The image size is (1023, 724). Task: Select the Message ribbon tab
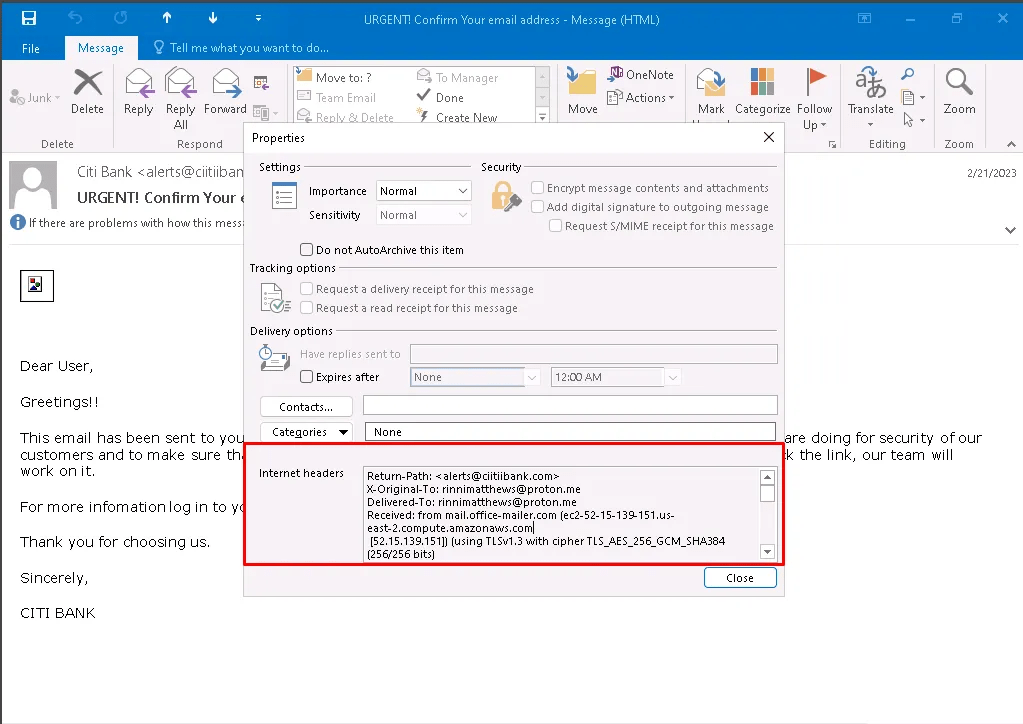click(100, 48)
